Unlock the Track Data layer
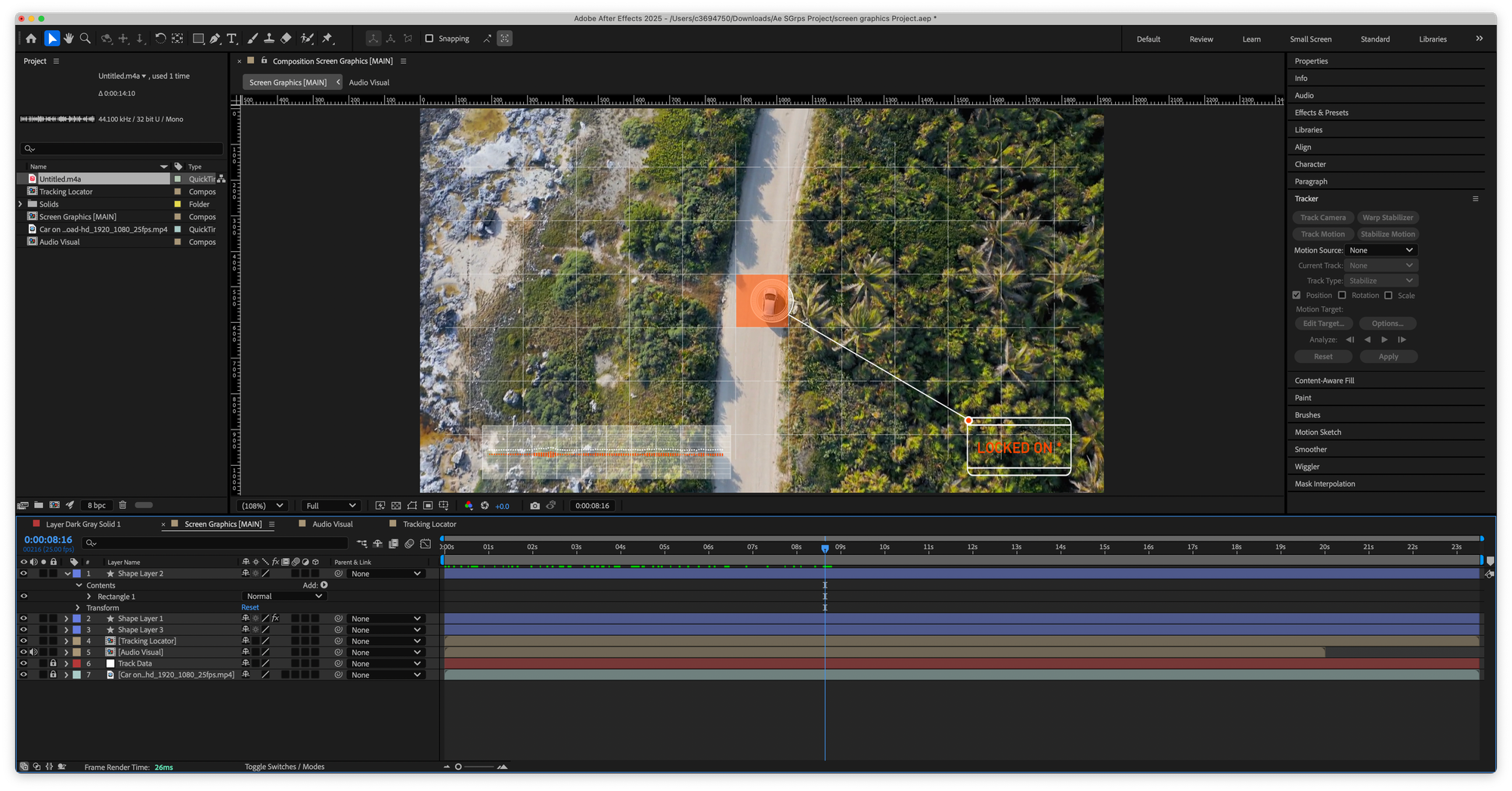This screenshot has height=791, width=1512. [x=53, y=663]
